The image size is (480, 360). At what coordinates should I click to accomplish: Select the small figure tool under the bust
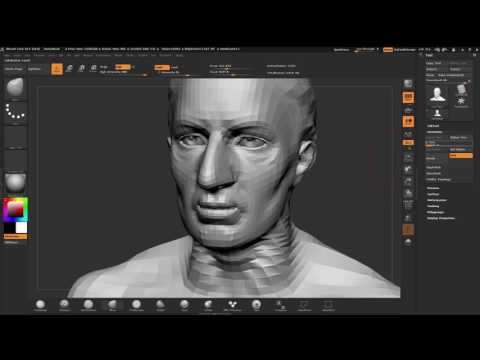click(x=437, y=114)
